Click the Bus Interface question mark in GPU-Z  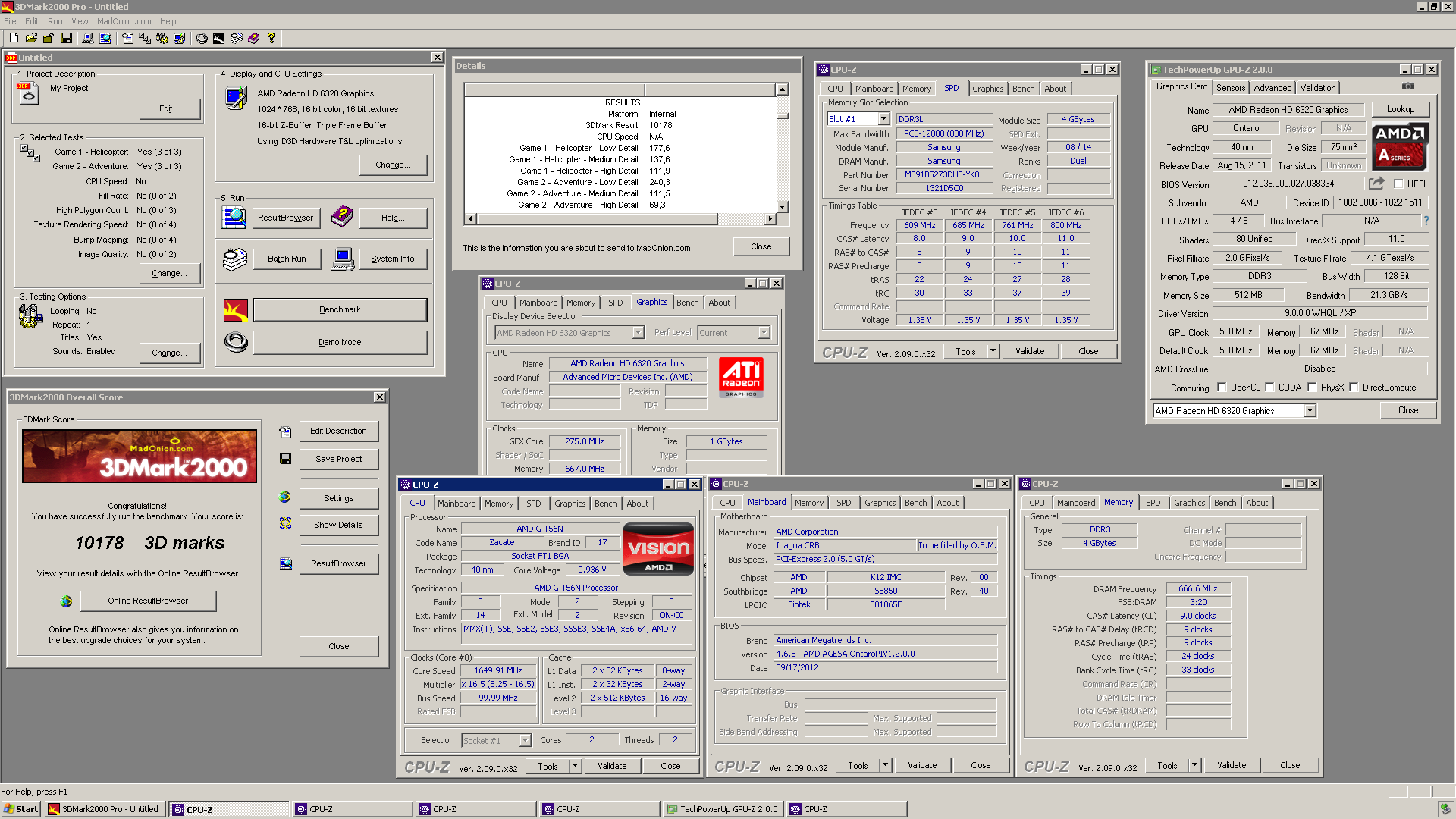pyautogui.click(x=1426, y=221)
